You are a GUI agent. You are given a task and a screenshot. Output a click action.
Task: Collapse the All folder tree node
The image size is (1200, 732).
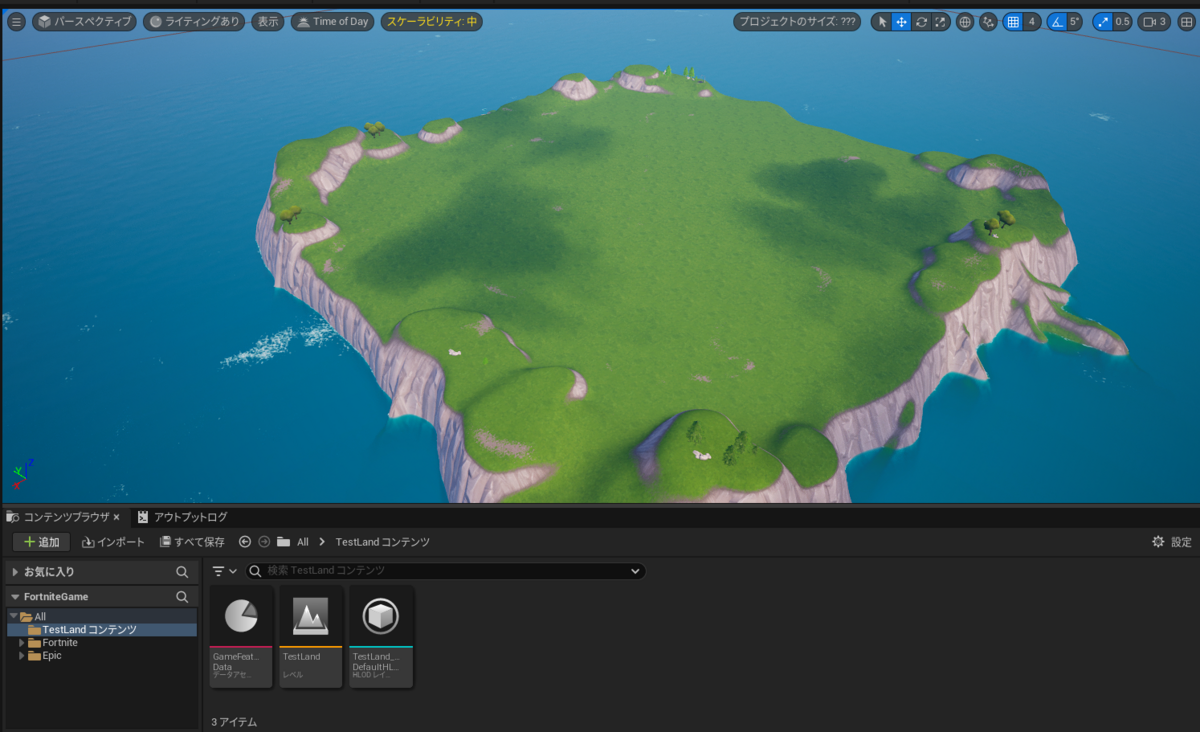point(13,617)
